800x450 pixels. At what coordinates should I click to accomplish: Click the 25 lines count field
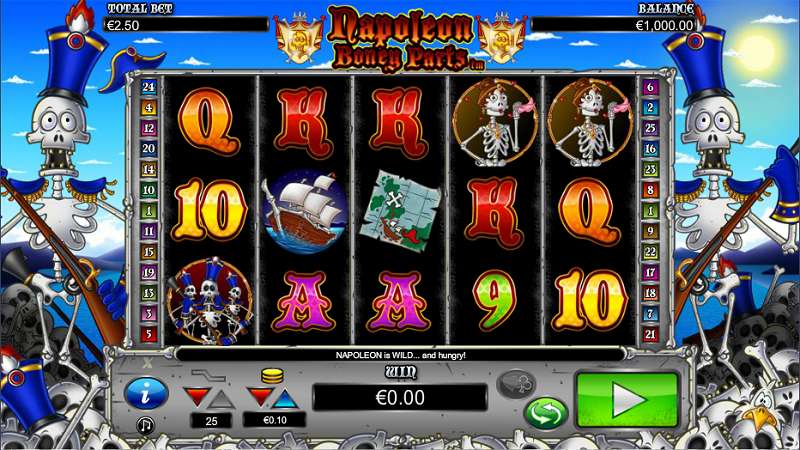coord(211,421)
